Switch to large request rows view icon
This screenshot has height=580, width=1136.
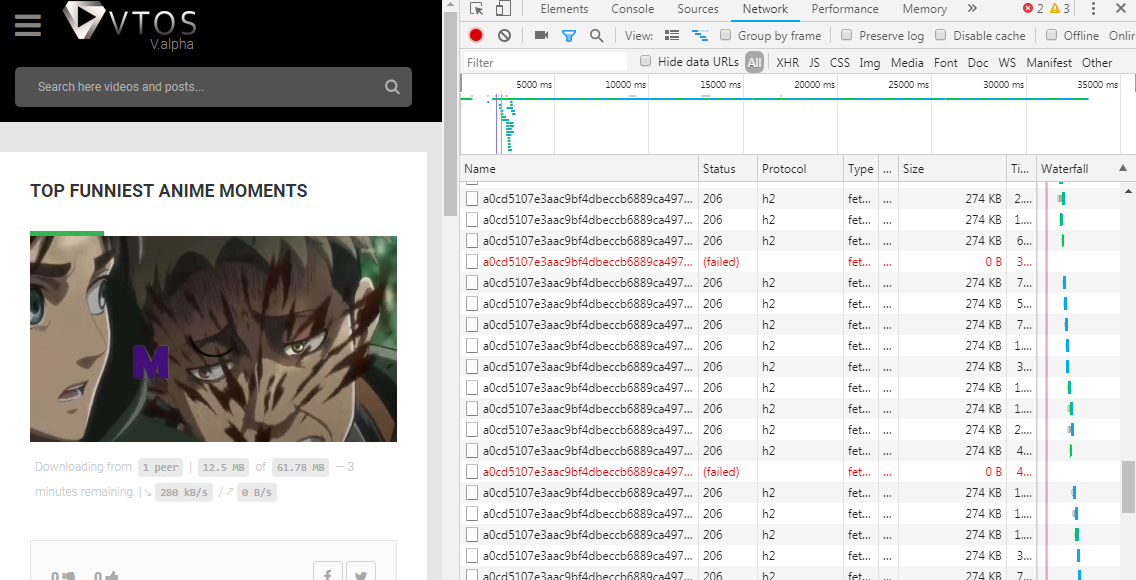tap(672, 35)
